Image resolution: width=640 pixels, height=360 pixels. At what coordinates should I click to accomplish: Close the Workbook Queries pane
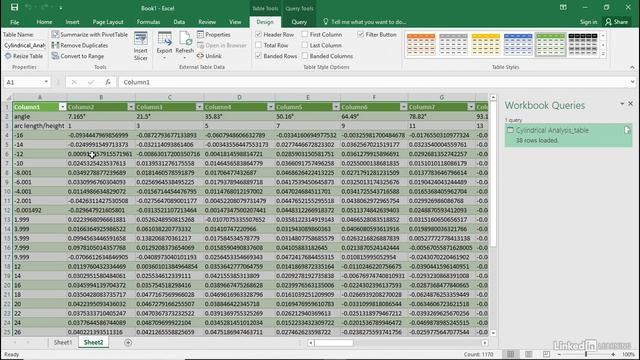[x=631, y=104]
